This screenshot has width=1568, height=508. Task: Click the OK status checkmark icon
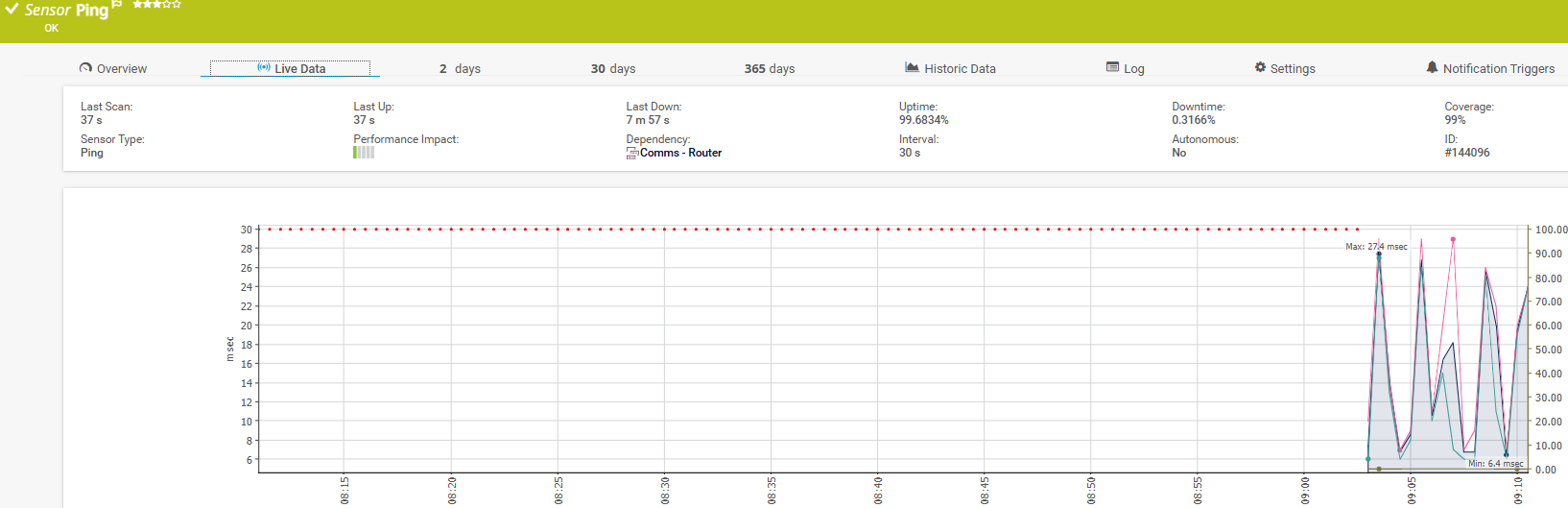(12, 9)
